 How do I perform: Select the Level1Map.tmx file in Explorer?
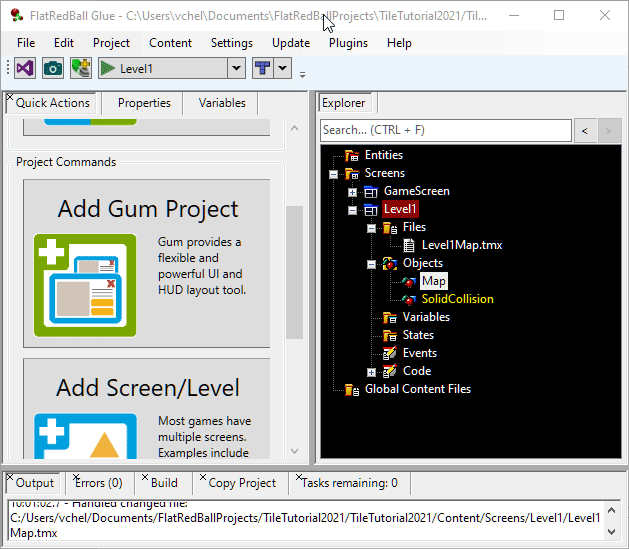click(x=459, y=245)
